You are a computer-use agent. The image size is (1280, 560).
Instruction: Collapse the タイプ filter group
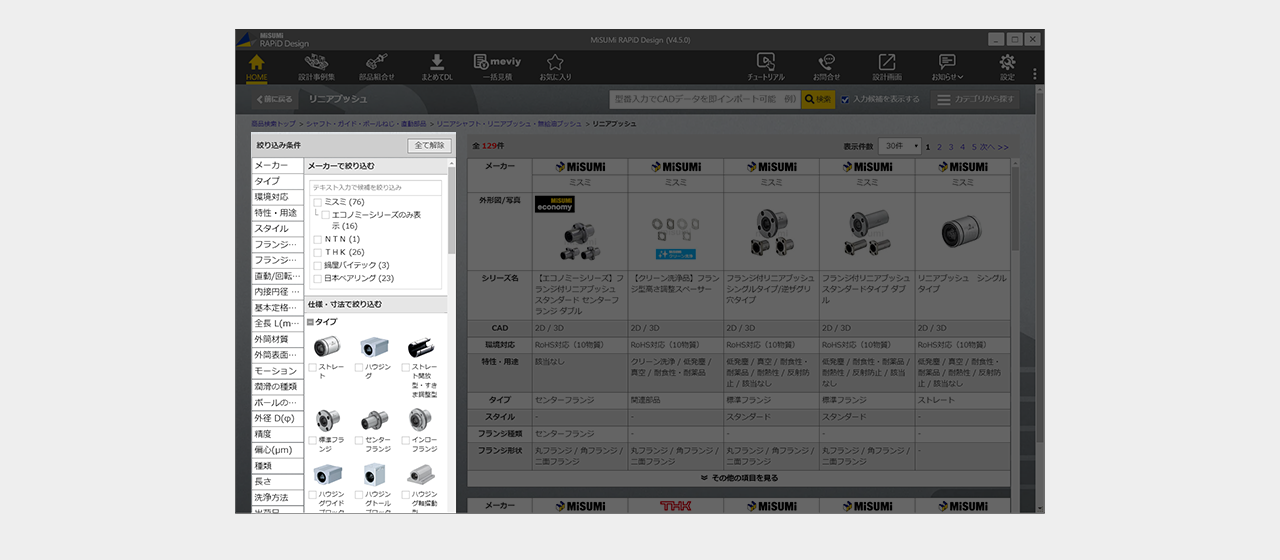[x=311, y=322]
